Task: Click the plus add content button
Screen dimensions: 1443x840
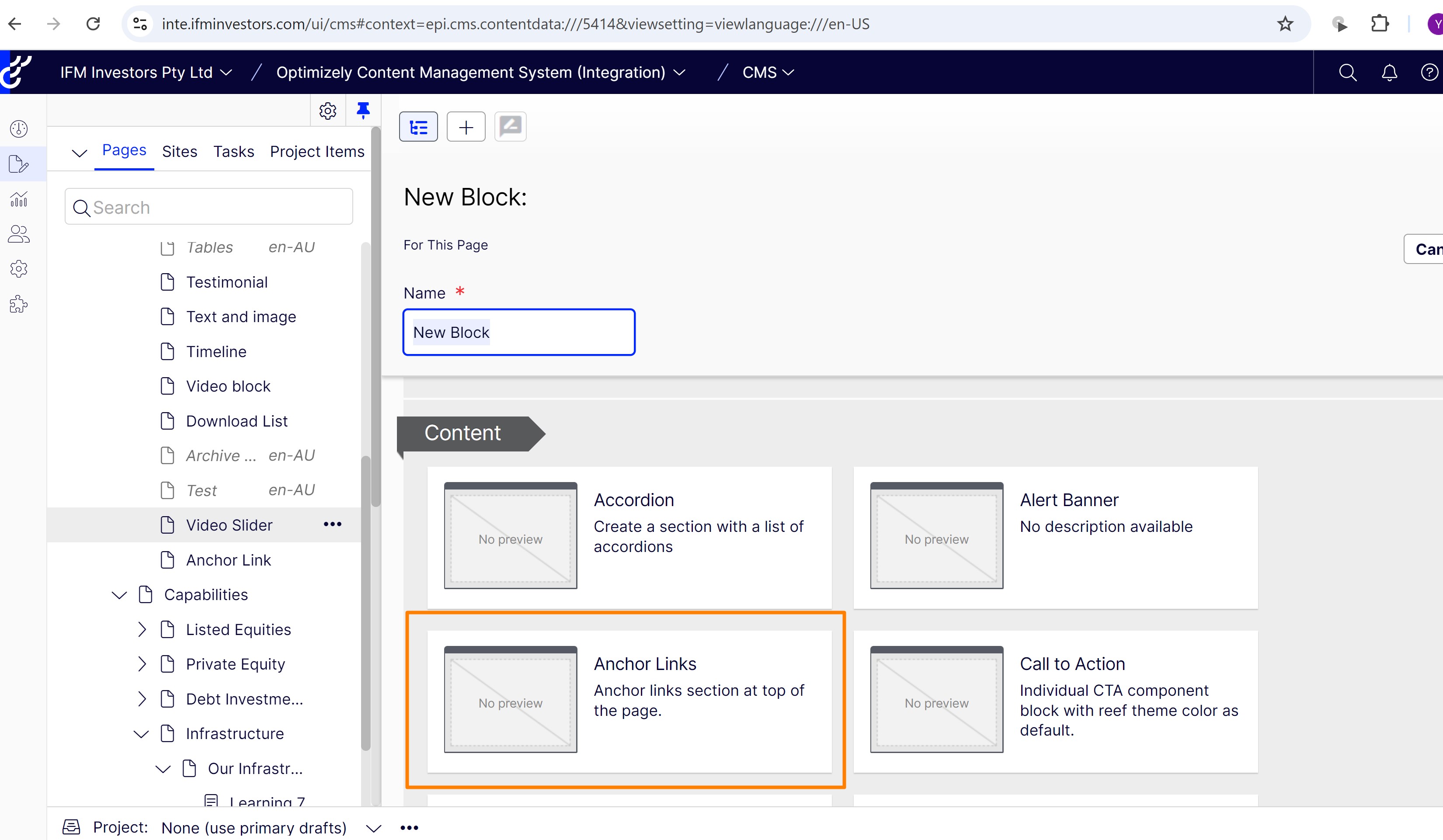Action: 466,127
